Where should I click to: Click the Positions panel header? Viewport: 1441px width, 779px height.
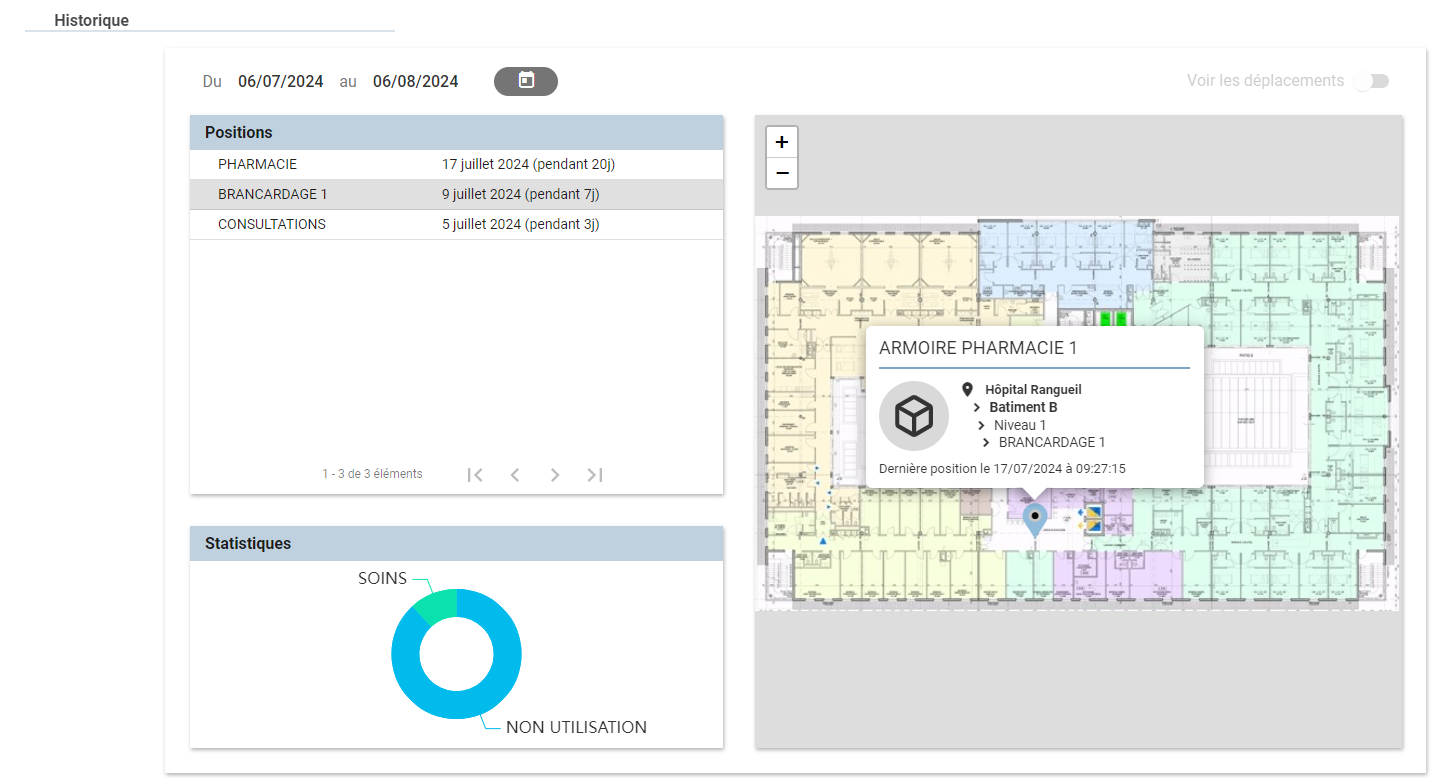point(456,132)
